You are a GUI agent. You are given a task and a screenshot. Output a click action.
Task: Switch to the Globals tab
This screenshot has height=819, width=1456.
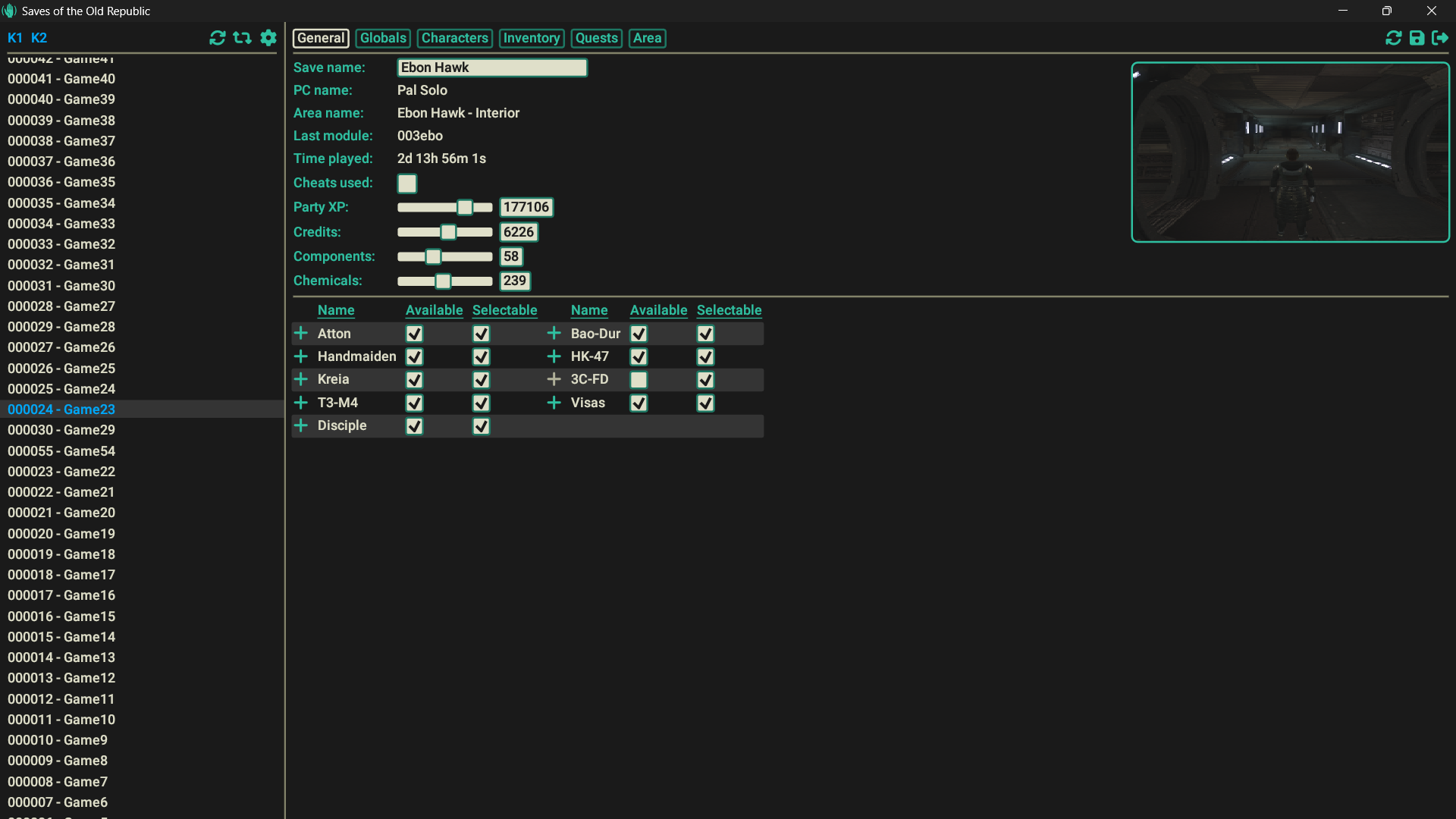click(383, 38)
